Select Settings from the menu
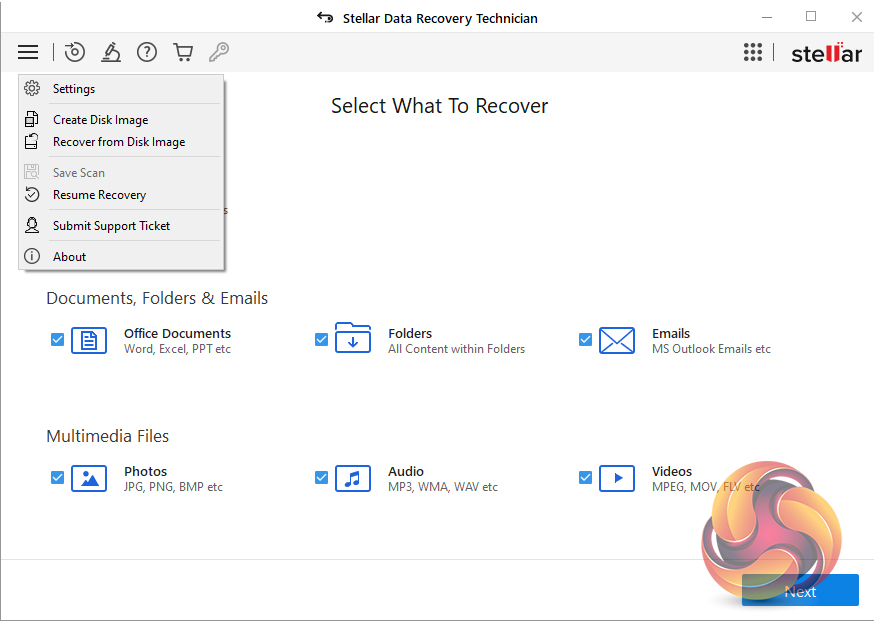874x621 pixels. 122,89
